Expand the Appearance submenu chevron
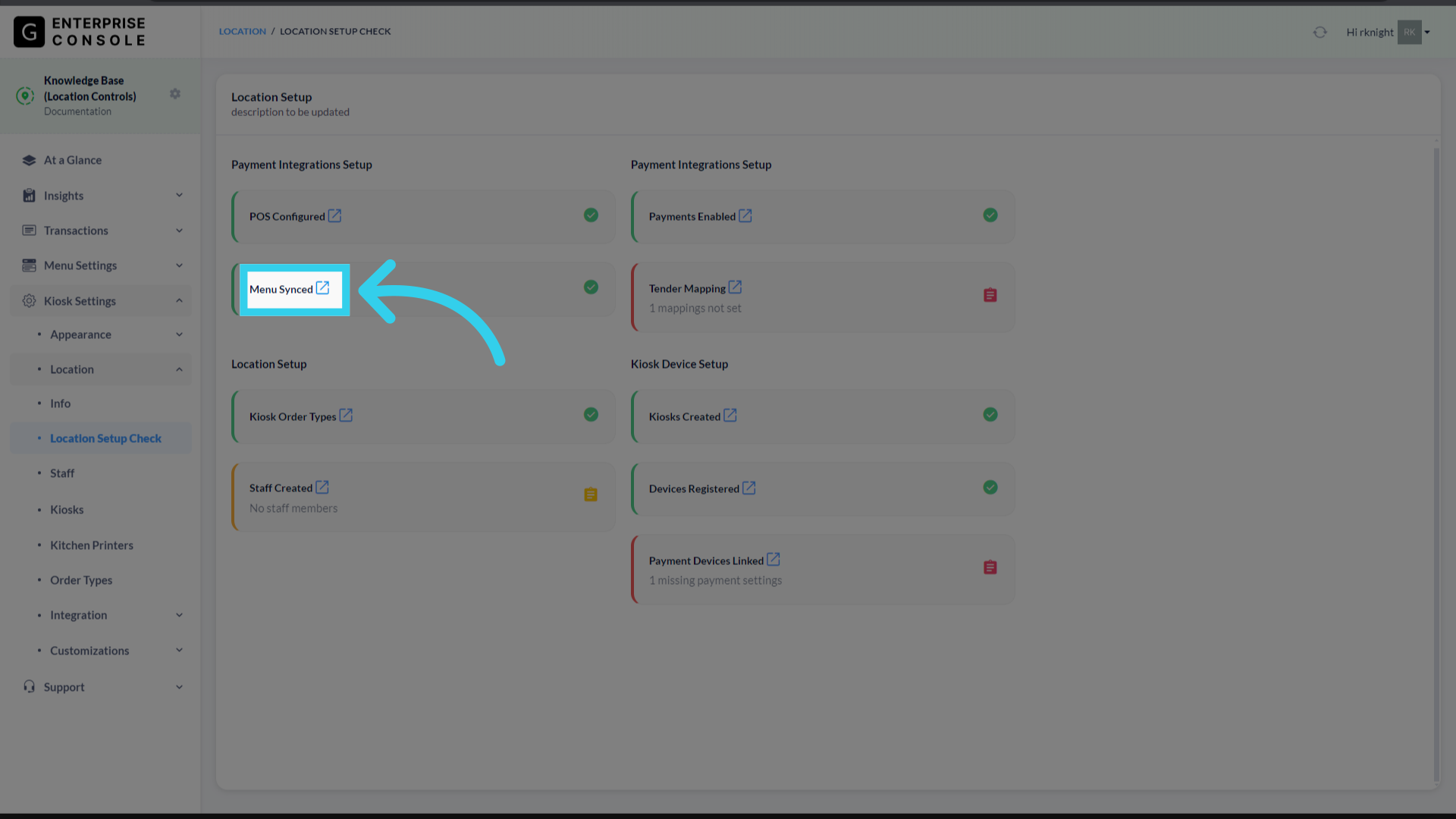 (180, 334)
